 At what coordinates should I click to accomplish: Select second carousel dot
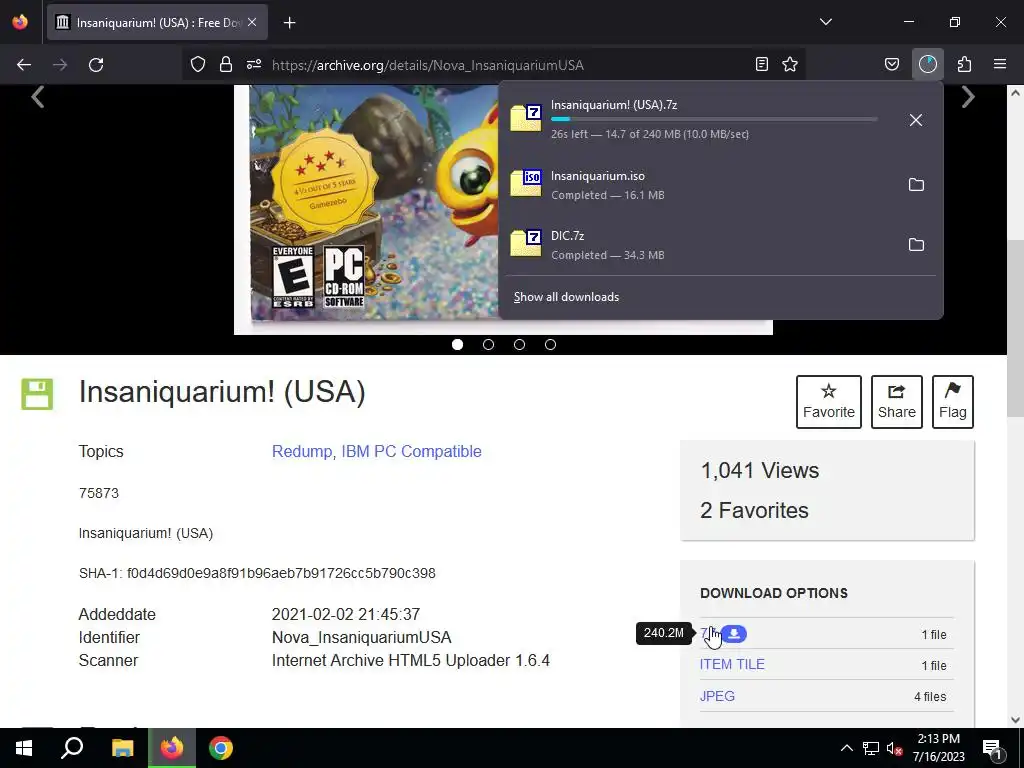(x=488, y=345)
